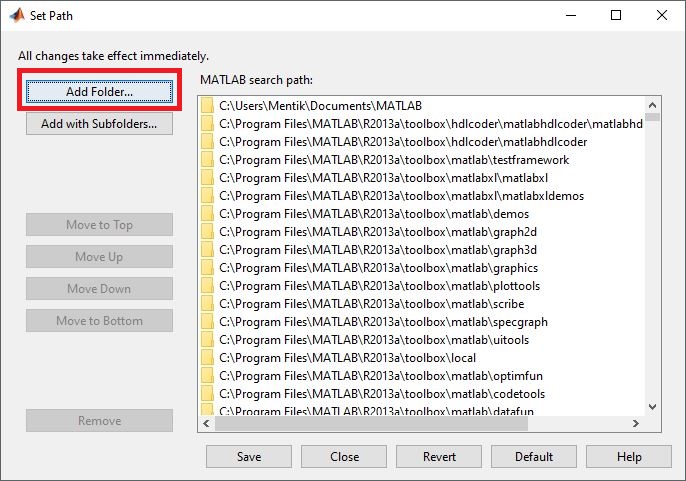Click the path list scroll up arrow
The image size is (686, 481).
[652, 105]
